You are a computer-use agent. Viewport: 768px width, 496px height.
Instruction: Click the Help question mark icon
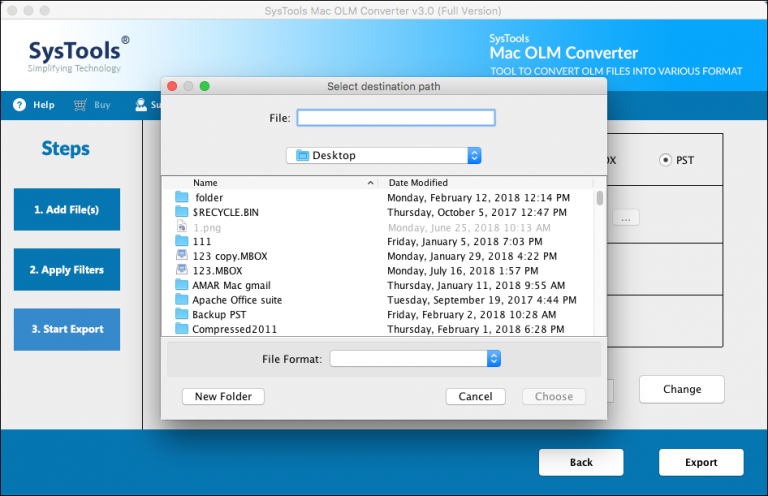19,105
